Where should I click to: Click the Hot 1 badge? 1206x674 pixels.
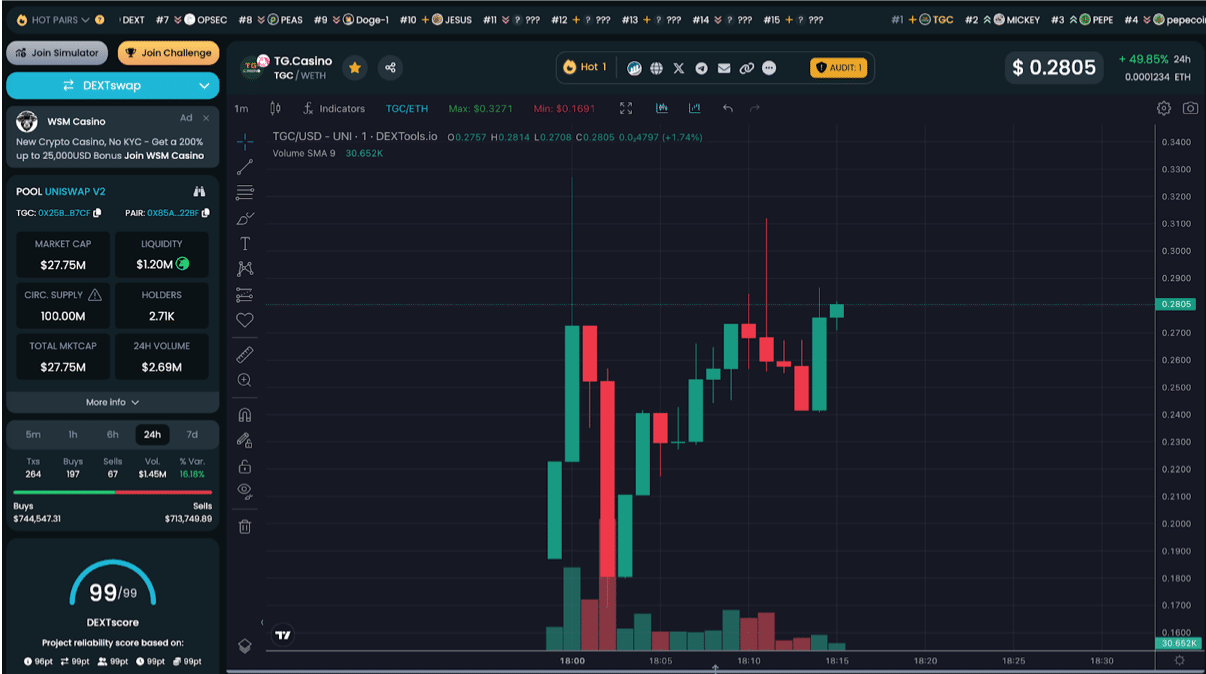tap(585, 67)
